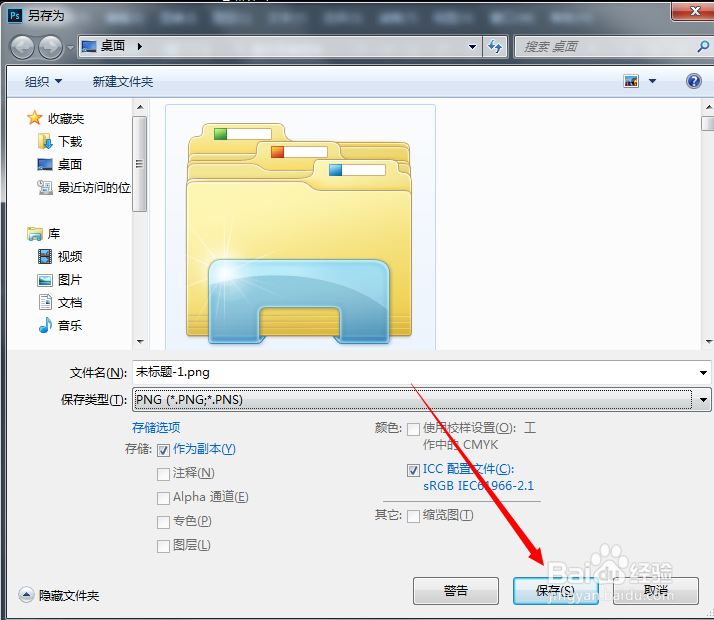Image resolution: width=714 pixels, height=620 pixels.
Task: Click the magnifier search icon
Action: coord(703,46)
